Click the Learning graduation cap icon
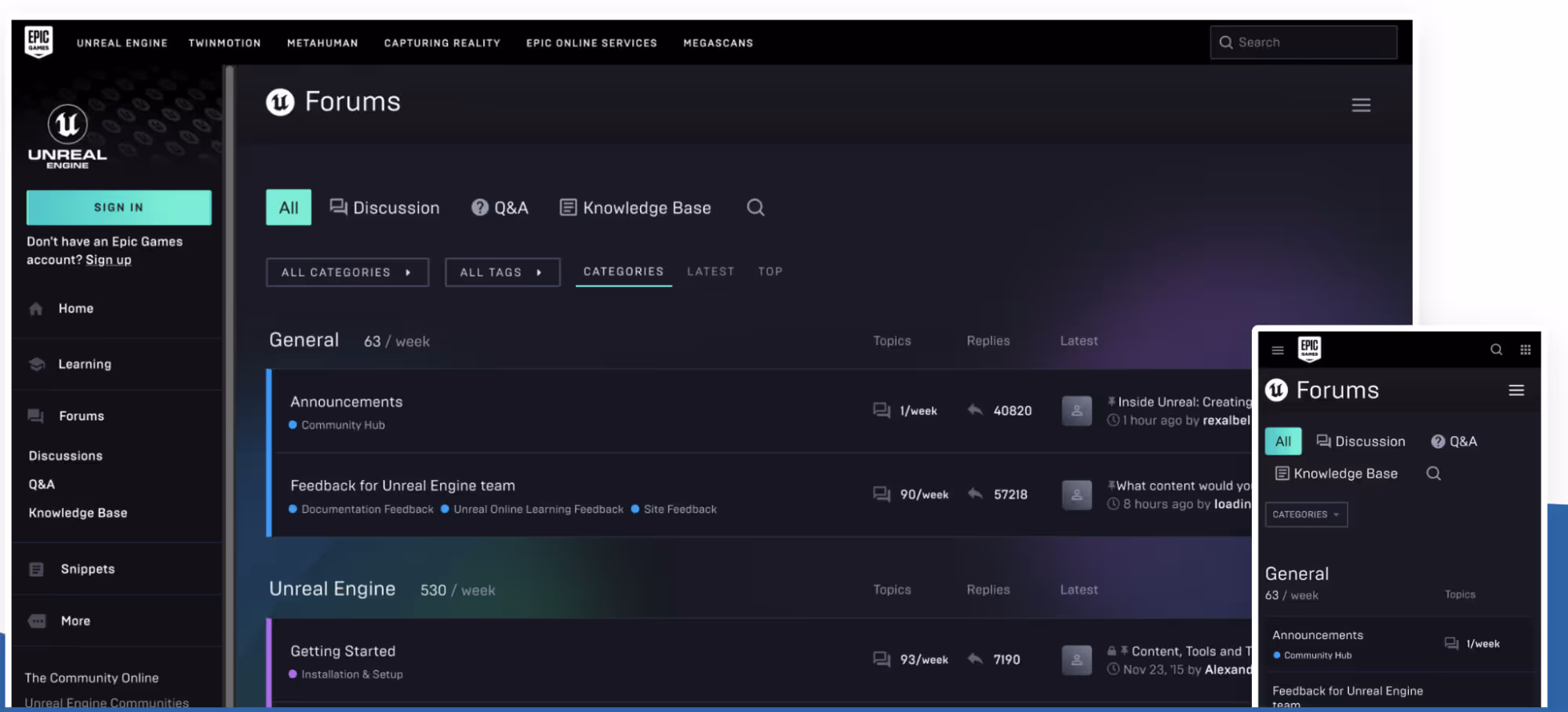1568x712 pixels. tap(36, 364)
